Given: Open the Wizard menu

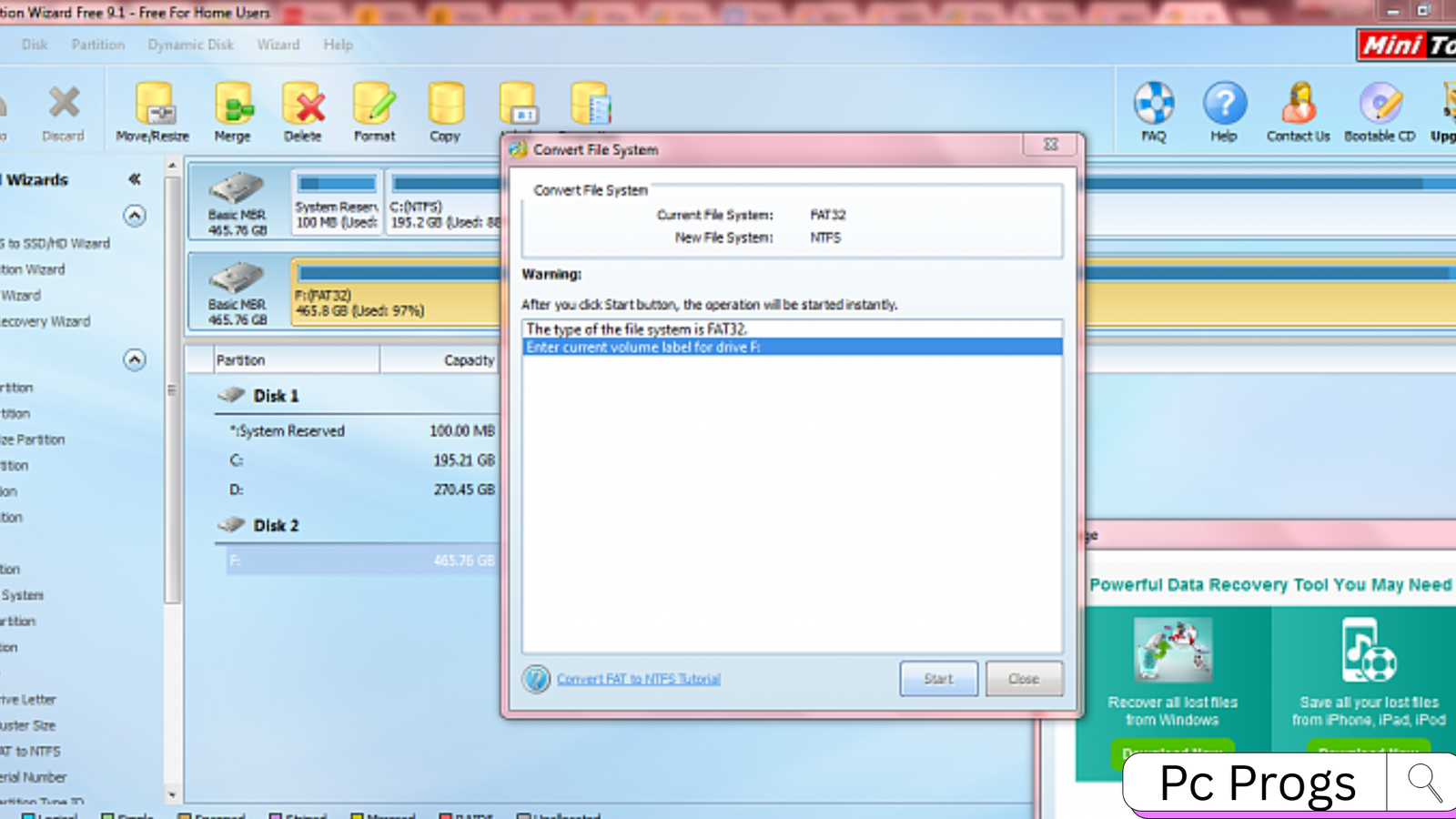Looking at the screenshot, I should 278,45.
